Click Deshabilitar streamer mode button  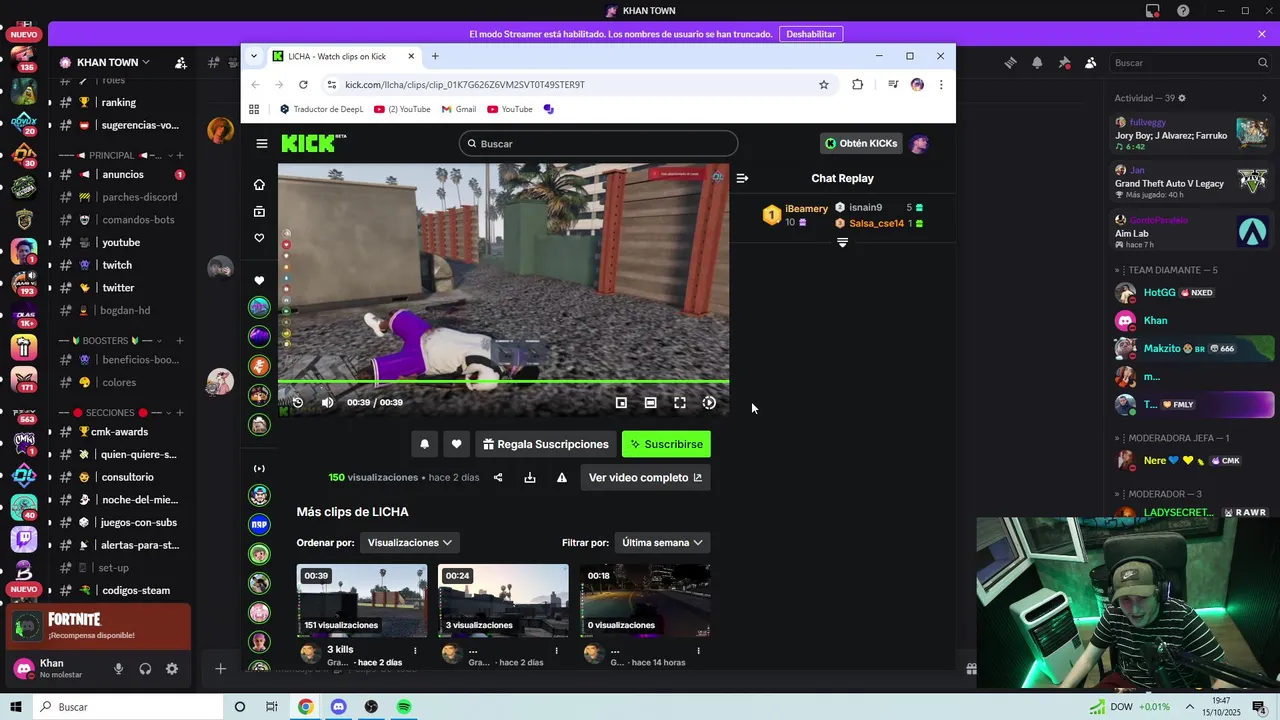810,34
